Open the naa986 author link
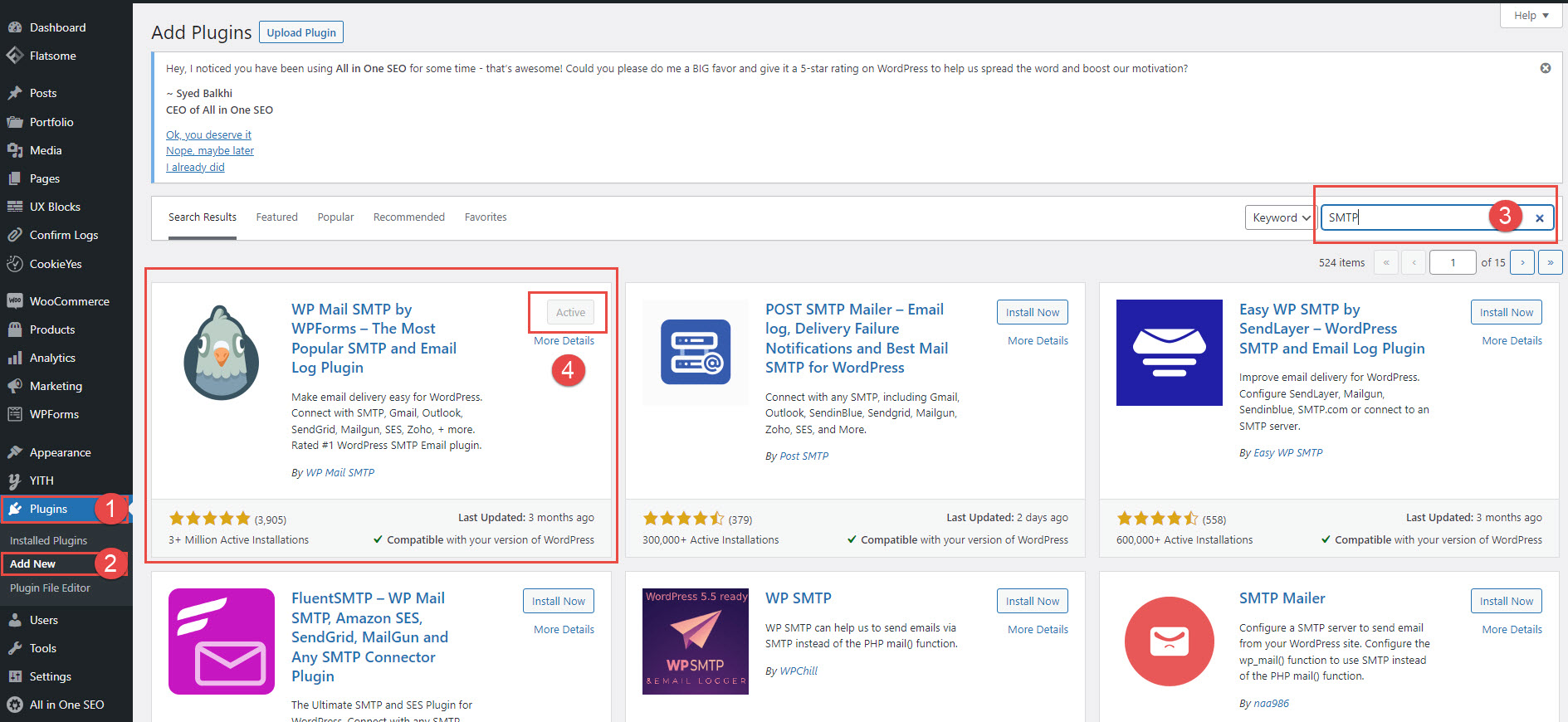This screenshot has width=1568, height=722. [x=1271, y=704]
